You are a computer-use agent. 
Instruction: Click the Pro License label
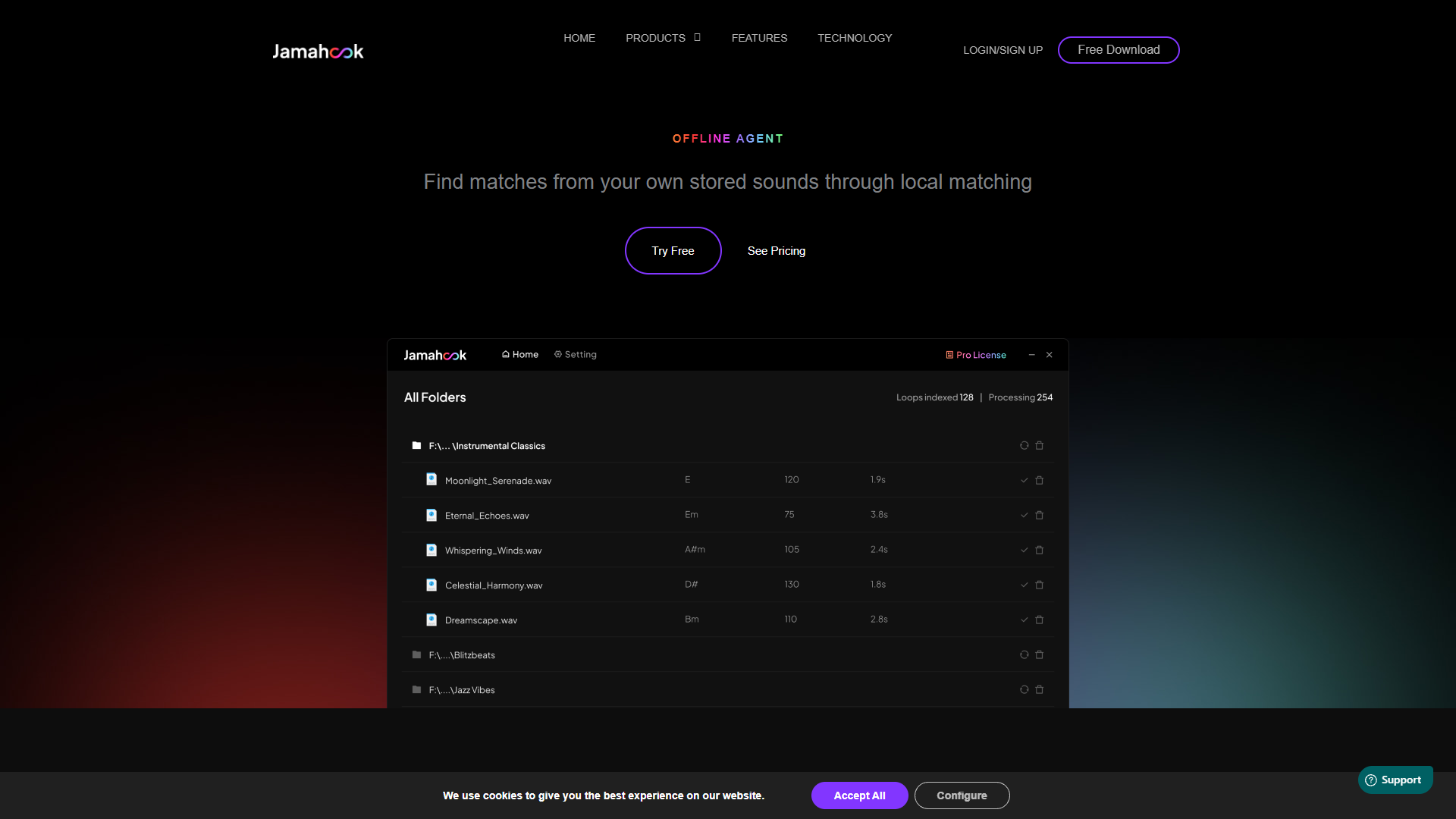click(x=981, y=355)
